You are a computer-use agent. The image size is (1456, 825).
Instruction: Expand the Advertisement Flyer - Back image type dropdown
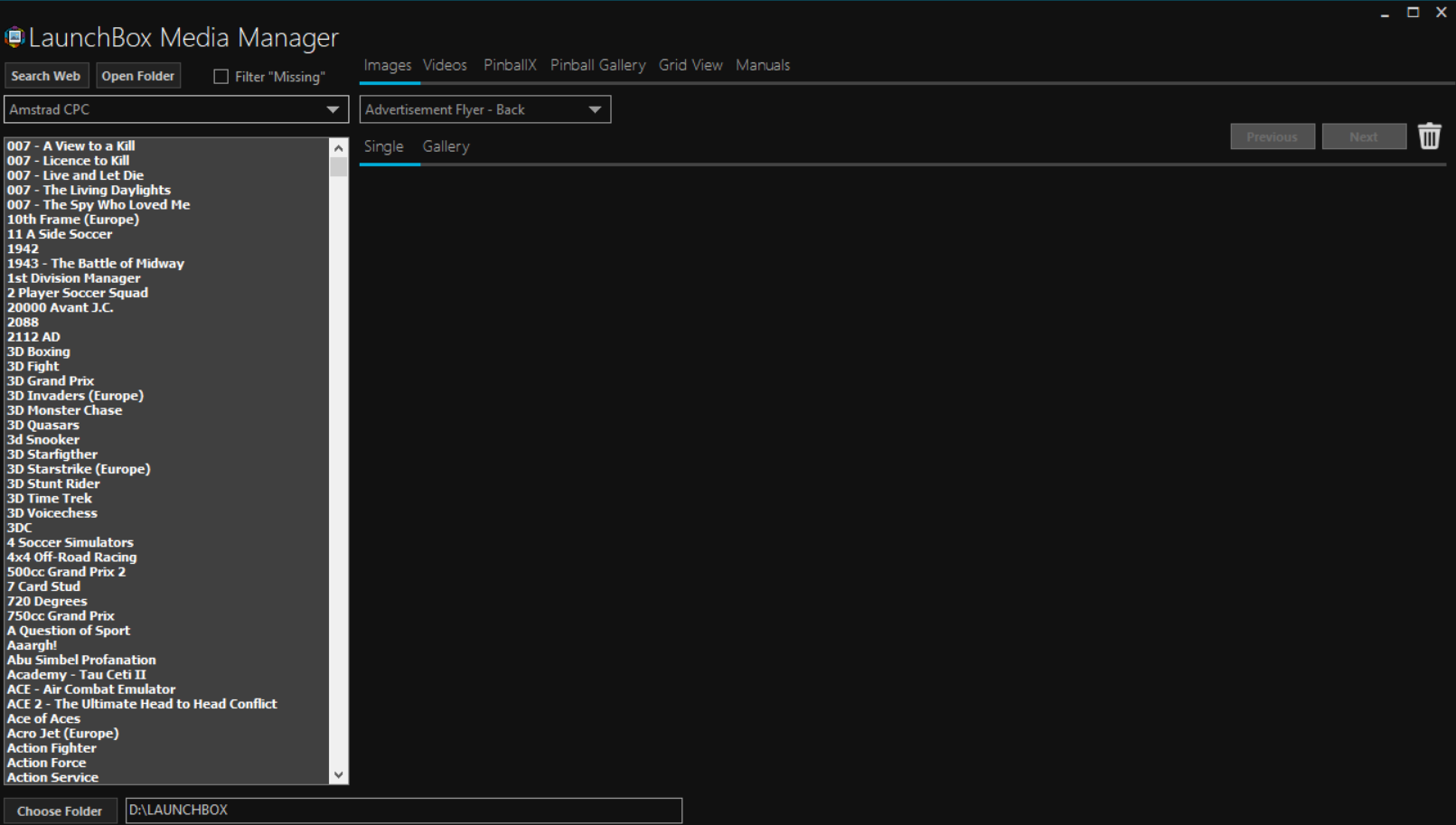(x=485, y=109)
